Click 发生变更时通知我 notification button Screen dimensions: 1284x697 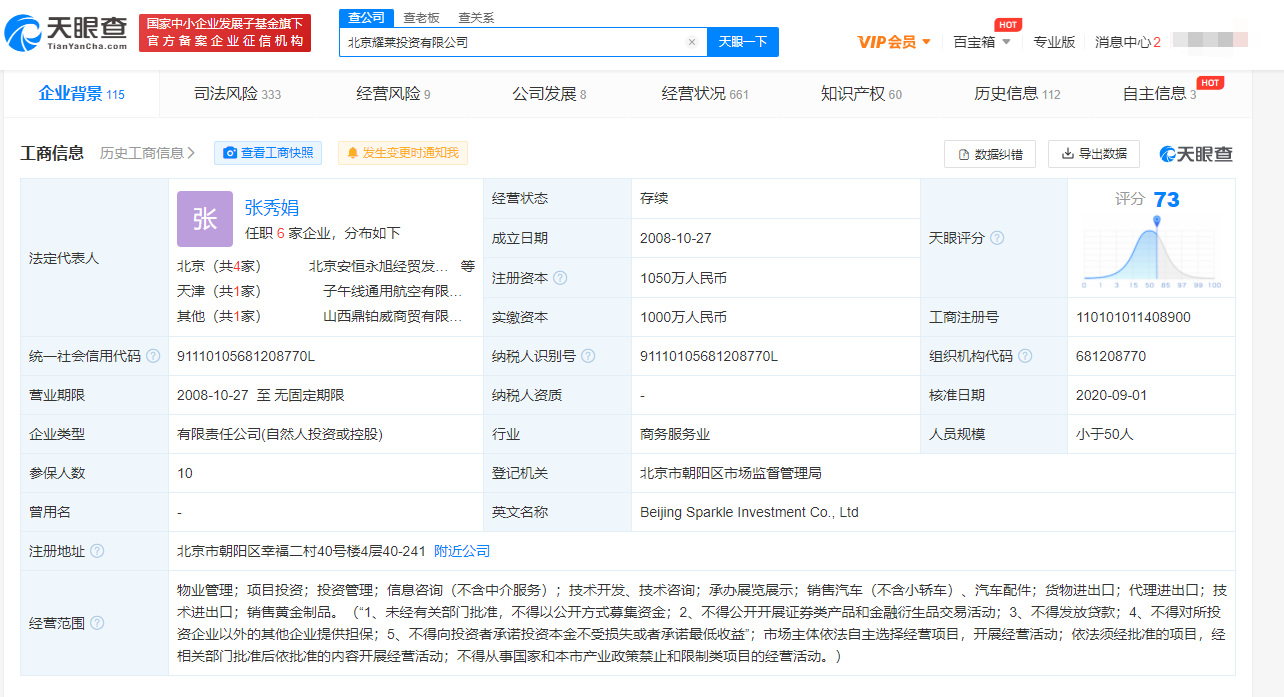point(403,153)
